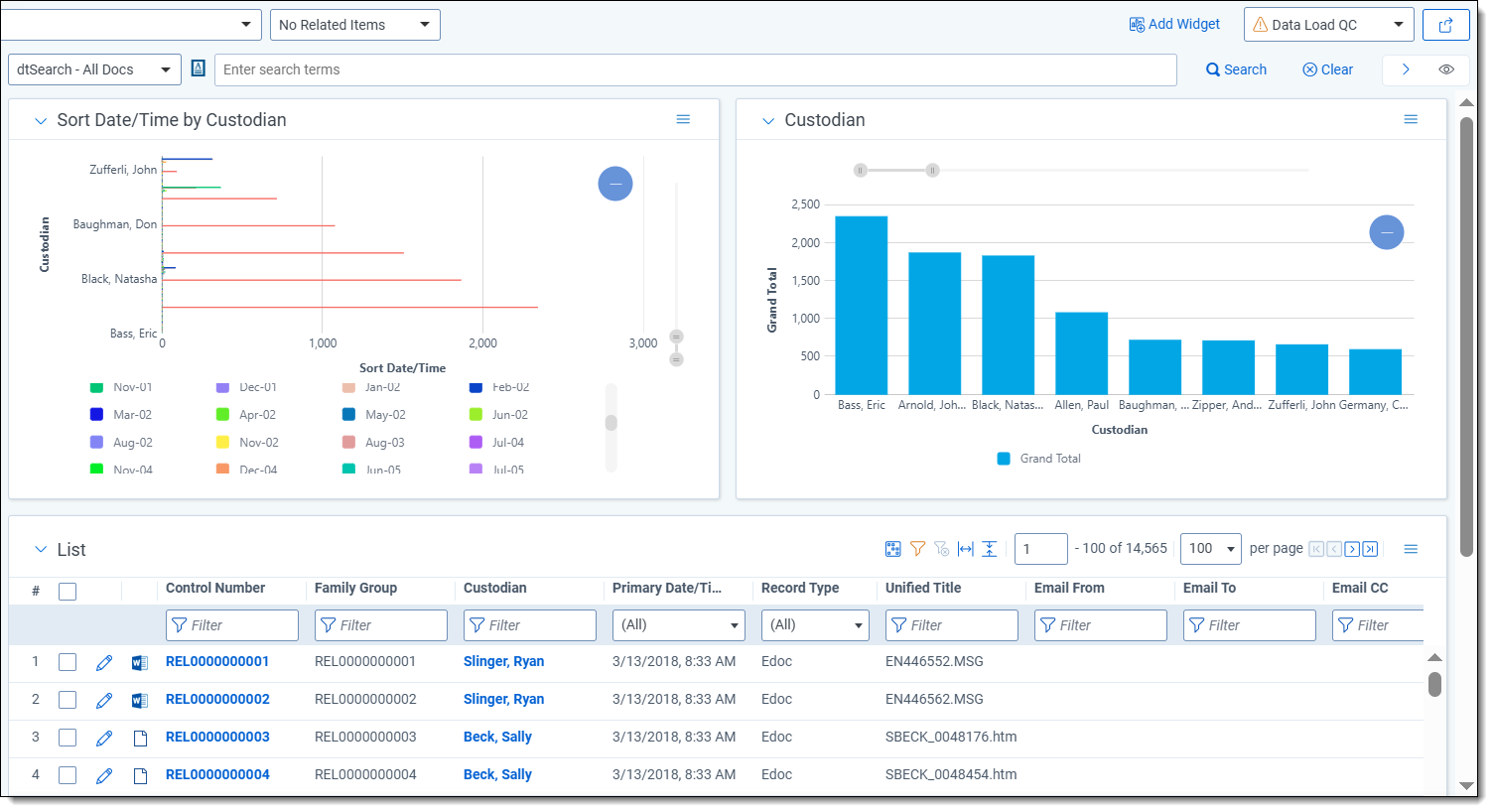Click the right handle of Custodian range slider
Viewport: 1493px width, 812px height.
coord(932,171)
